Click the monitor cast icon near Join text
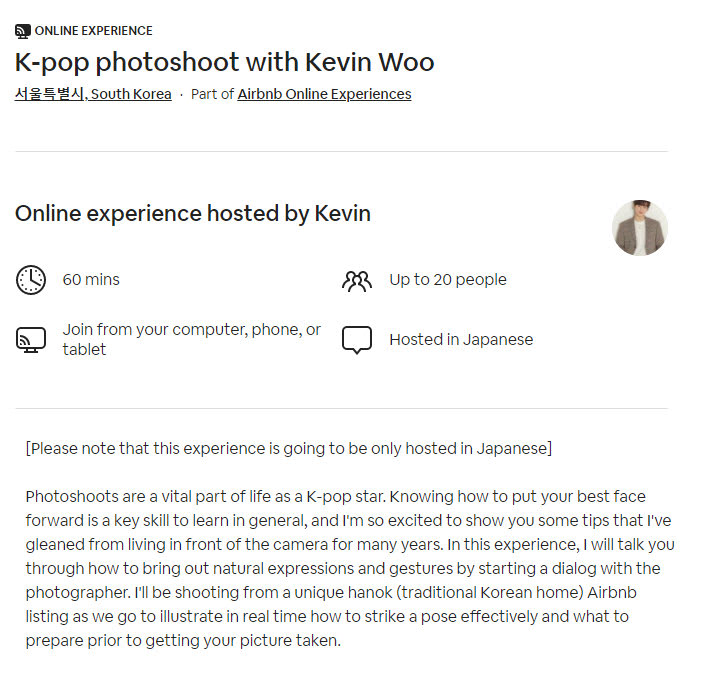724x679 pixels. pos(31,340)
